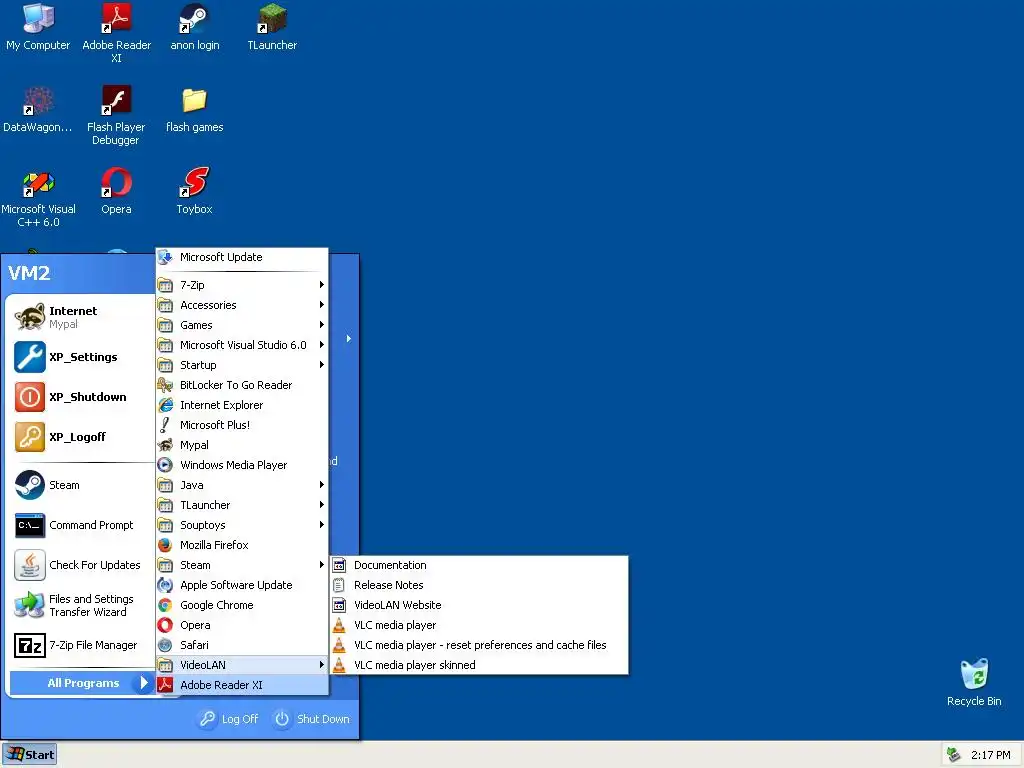This screenshot has width=1024, height=768.
Task: Launch Adobe Reader XI desktop shortcut
Action: click(x=116, y=33)
